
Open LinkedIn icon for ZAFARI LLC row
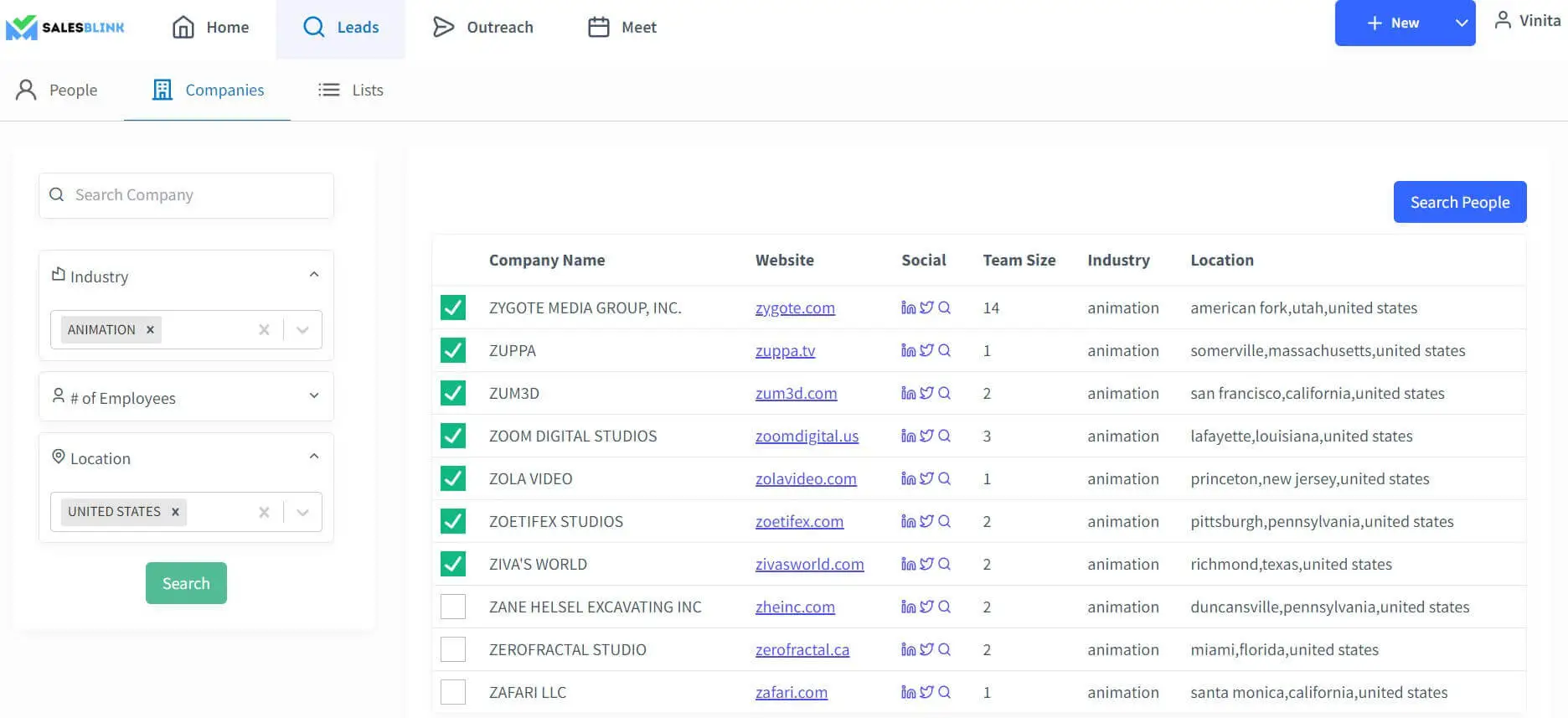[908, 692]
